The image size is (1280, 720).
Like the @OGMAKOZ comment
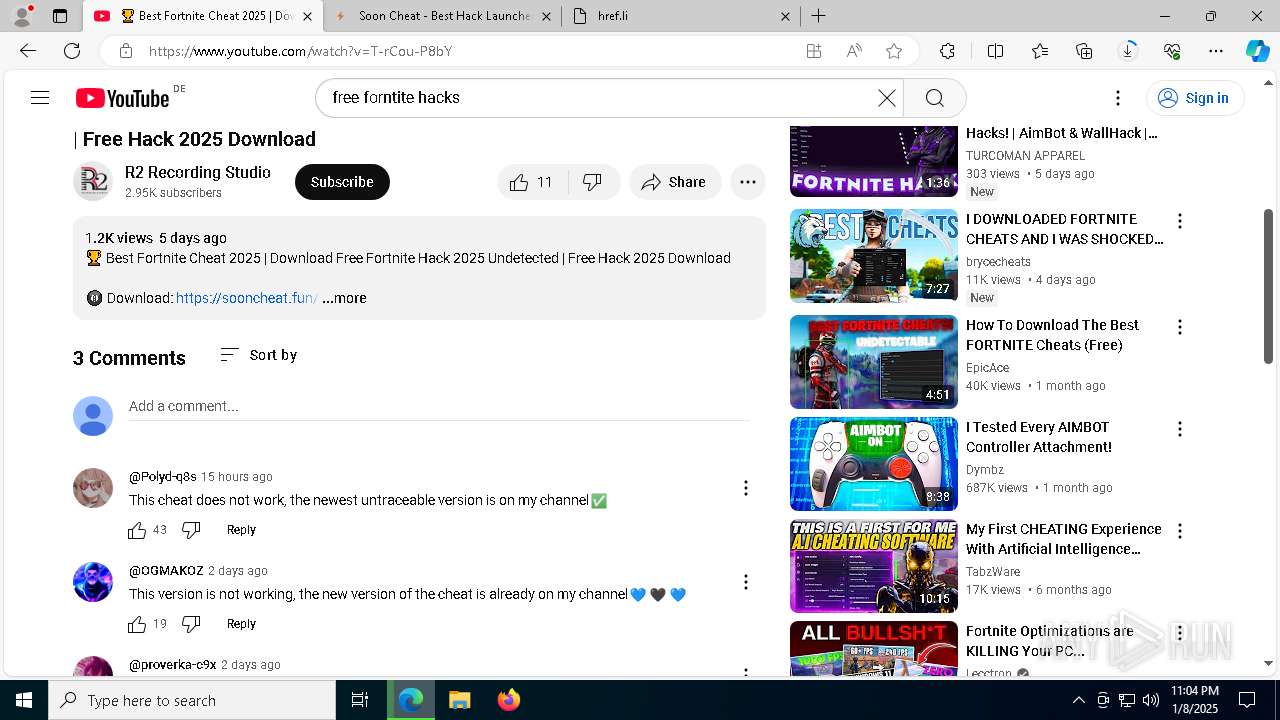[x=137, y=624]
